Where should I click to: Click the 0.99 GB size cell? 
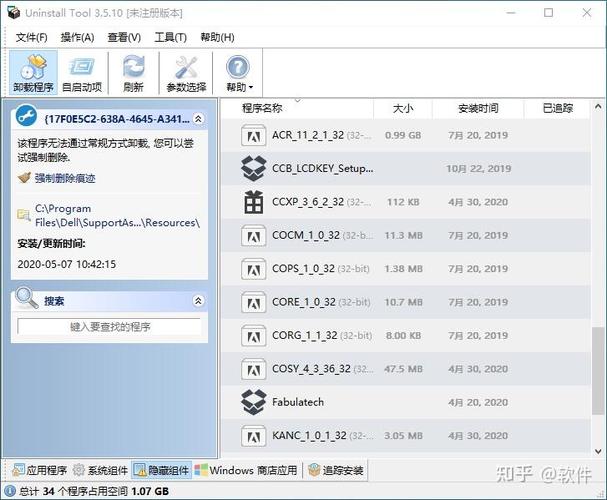pos(403,135)
